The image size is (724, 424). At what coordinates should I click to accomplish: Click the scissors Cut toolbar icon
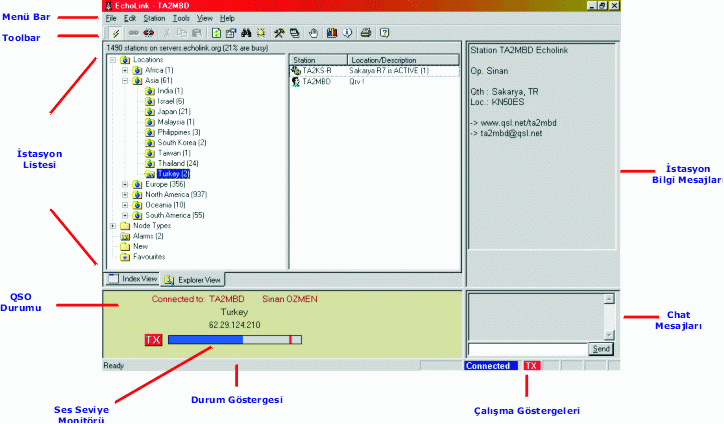click(167, 33)
